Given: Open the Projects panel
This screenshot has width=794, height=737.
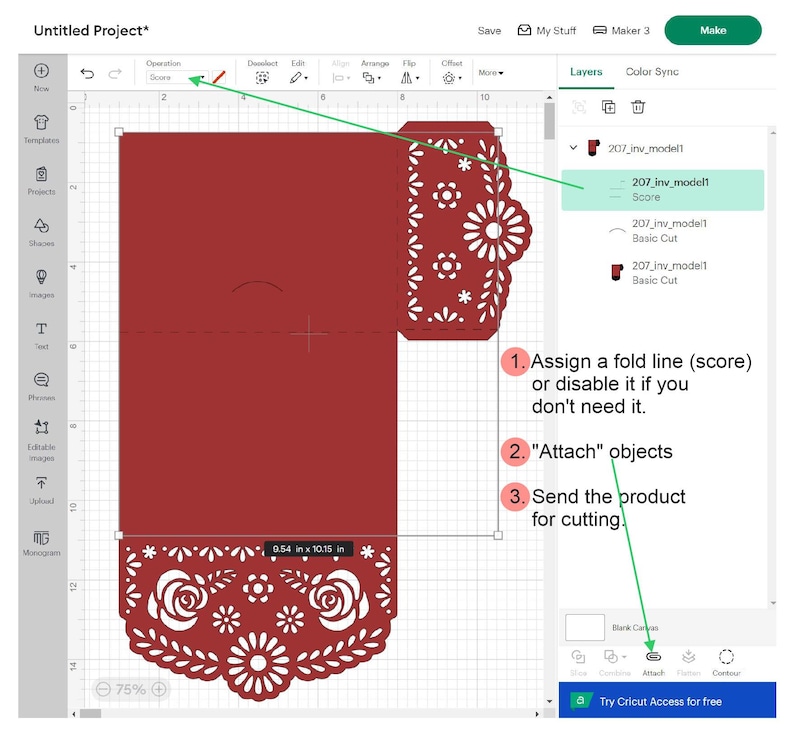Looking at the screenshot, I should [41, 180].
